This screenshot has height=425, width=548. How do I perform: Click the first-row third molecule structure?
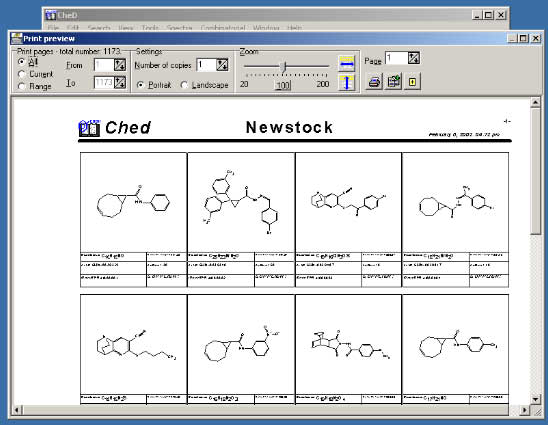[348, 202]
